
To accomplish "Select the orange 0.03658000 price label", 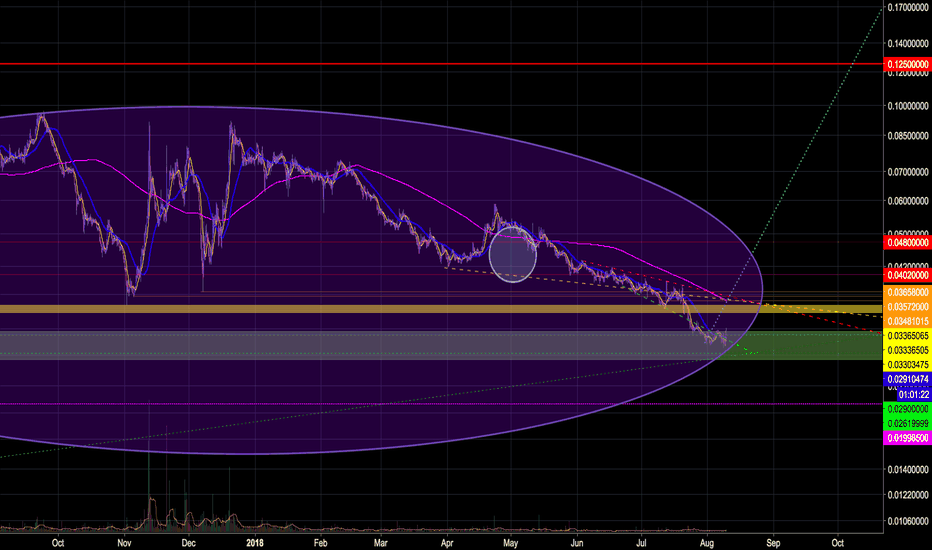I will click(x=908, y=293).
